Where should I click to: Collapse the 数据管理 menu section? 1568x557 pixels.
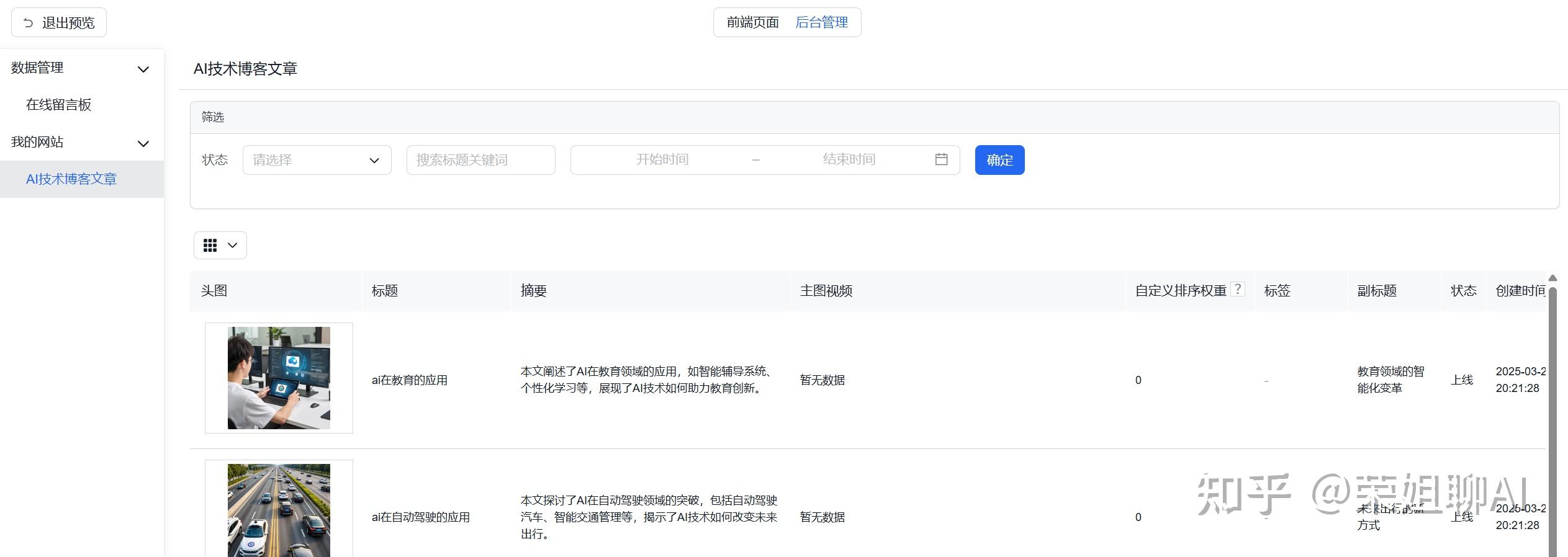coord(143,69)
